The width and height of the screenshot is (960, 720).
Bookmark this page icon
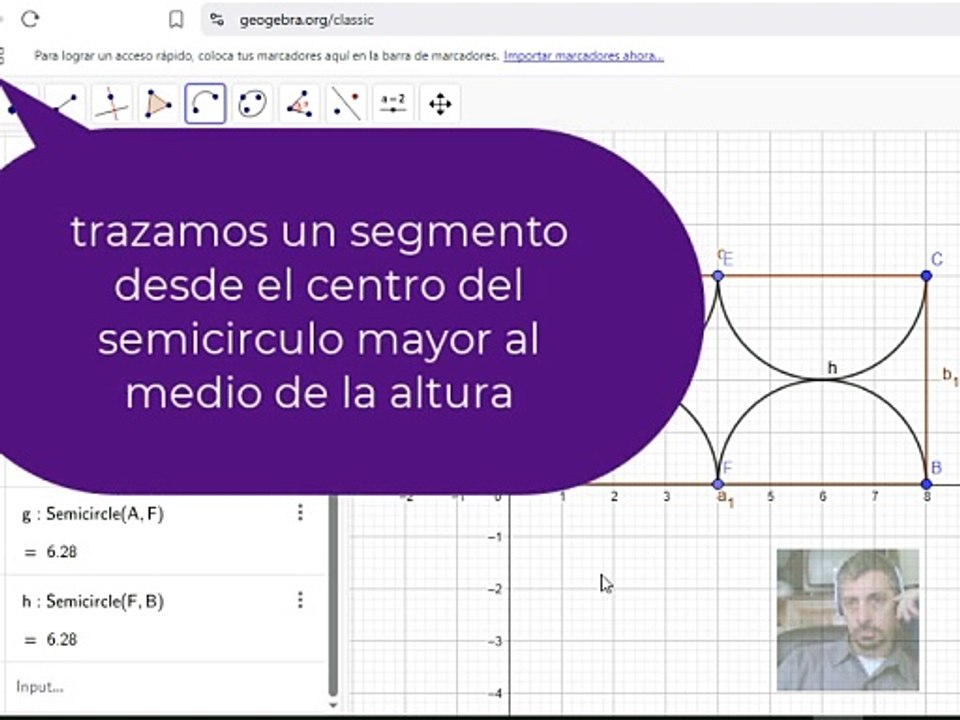(x=176, y=20)
